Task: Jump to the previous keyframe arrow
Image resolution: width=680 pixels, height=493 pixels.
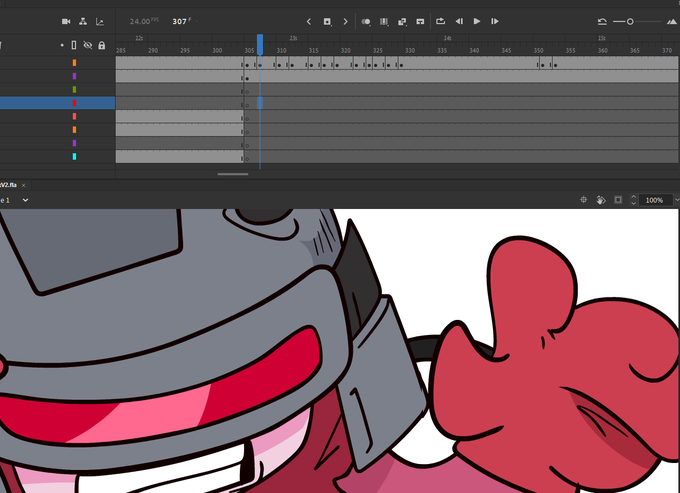Action: tap(309, 21)
